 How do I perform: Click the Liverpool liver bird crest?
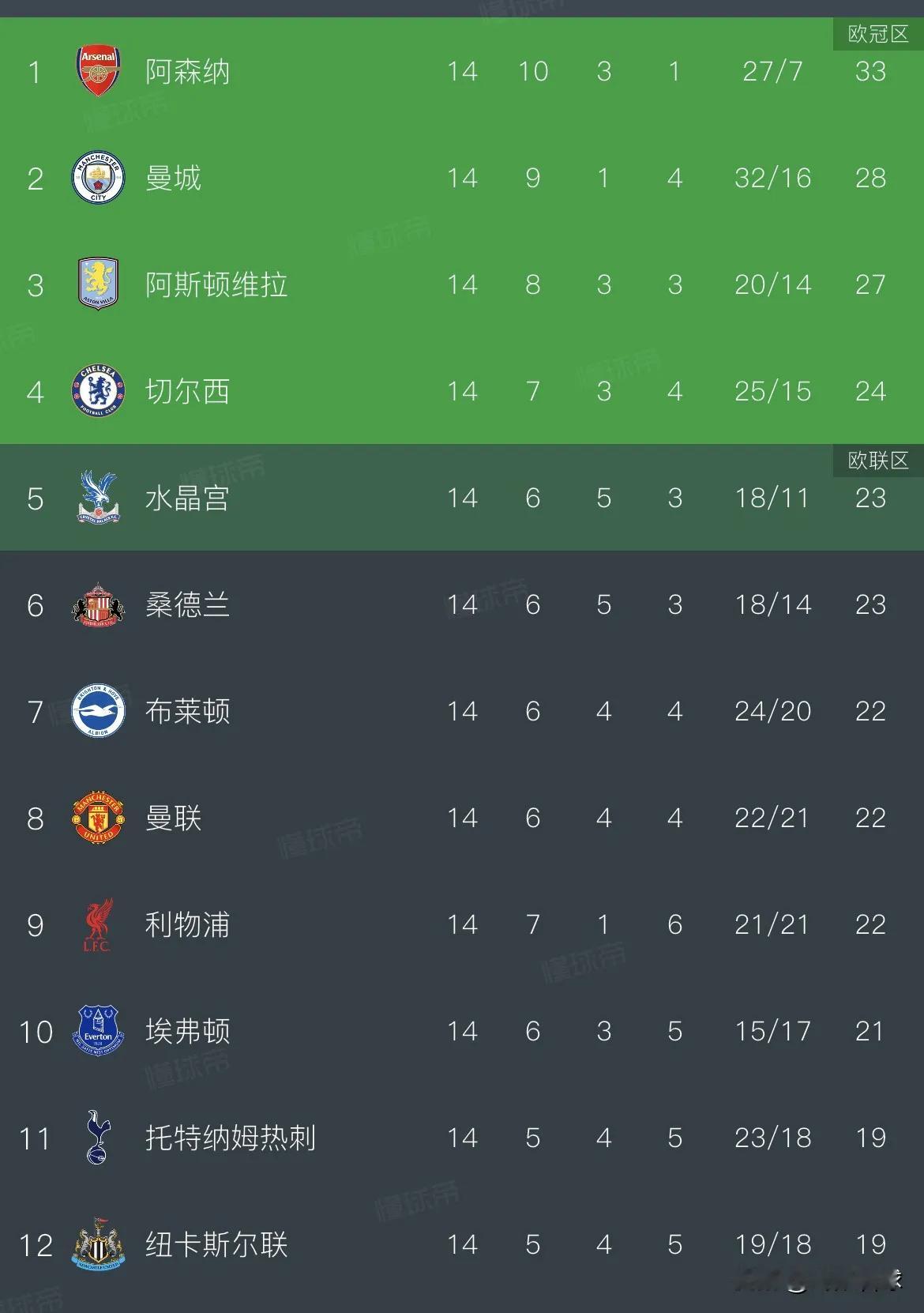pos(97,925)
